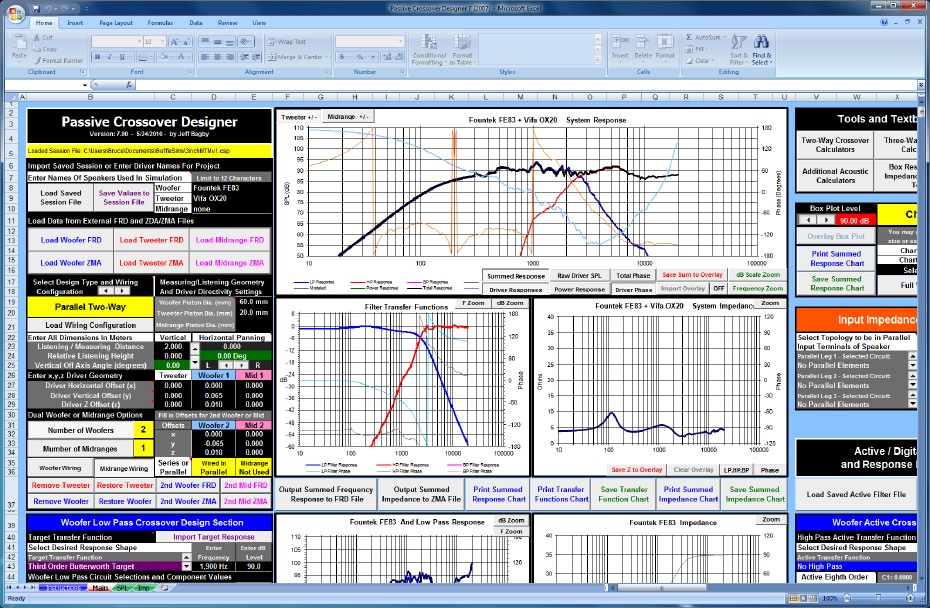Click Load Wiring Configuration button
930x608 pixels.
(x=91, y=325)
